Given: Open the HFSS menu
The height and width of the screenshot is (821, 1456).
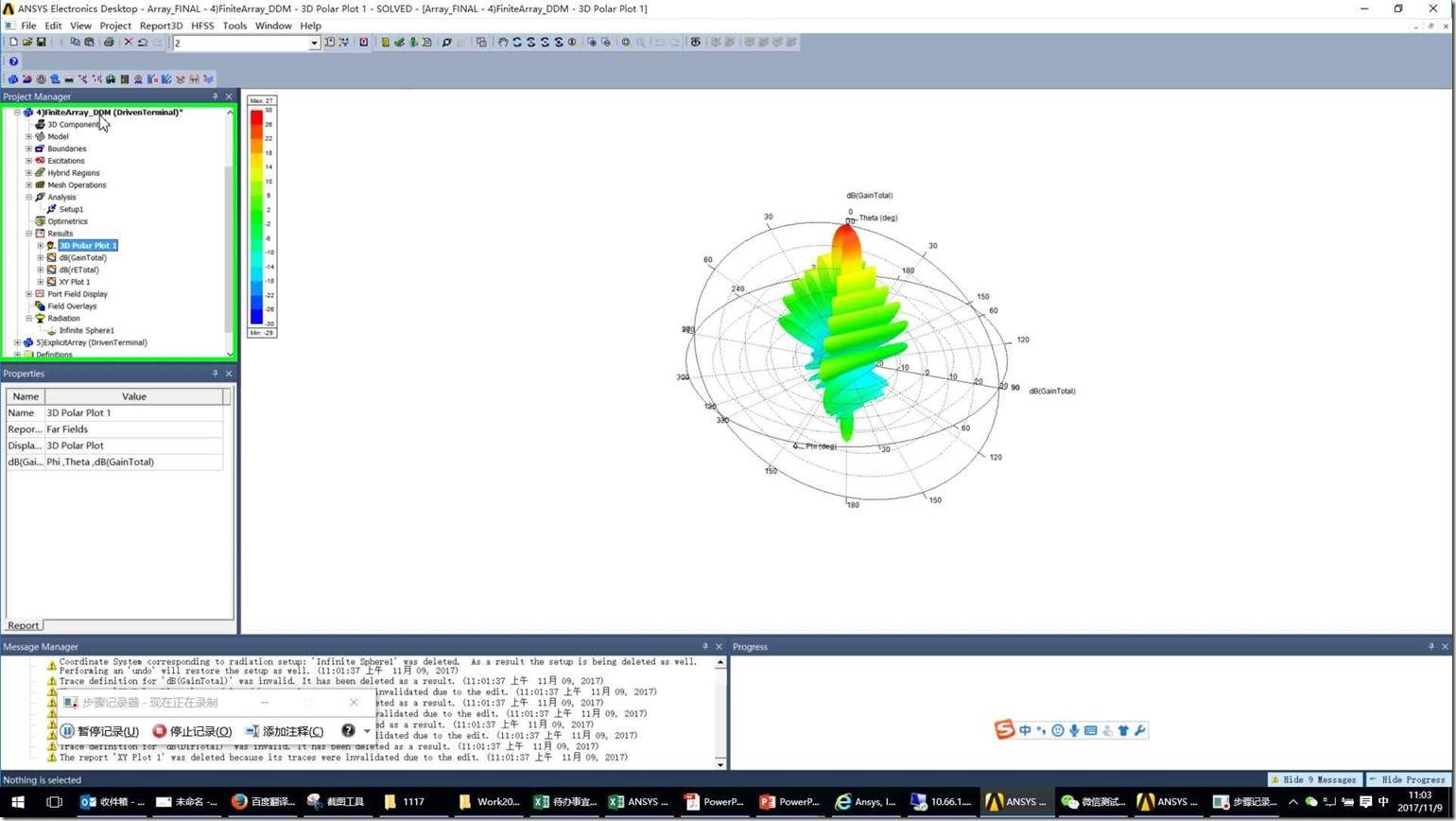Looking at the screenshot, I should [x=202, y=26].
